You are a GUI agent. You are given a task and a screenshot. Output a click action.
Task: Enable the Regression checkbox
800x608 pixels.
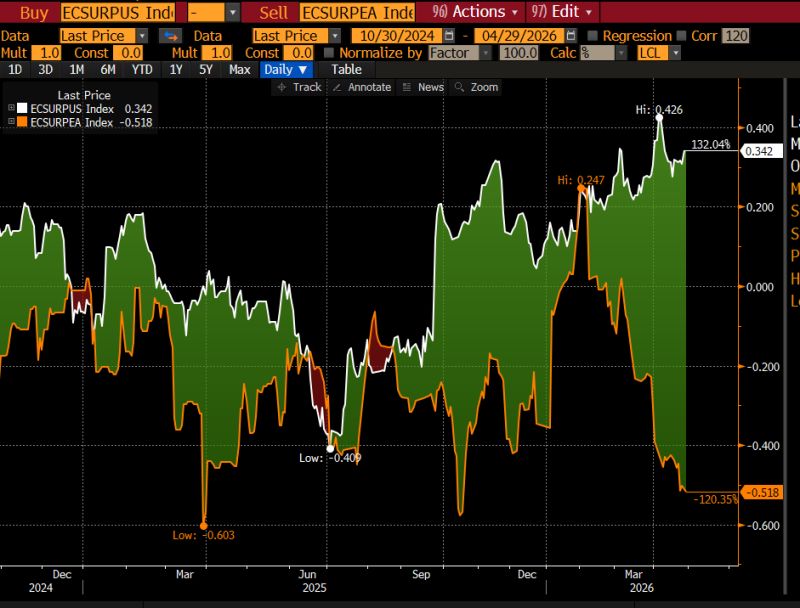click(591, 34)
